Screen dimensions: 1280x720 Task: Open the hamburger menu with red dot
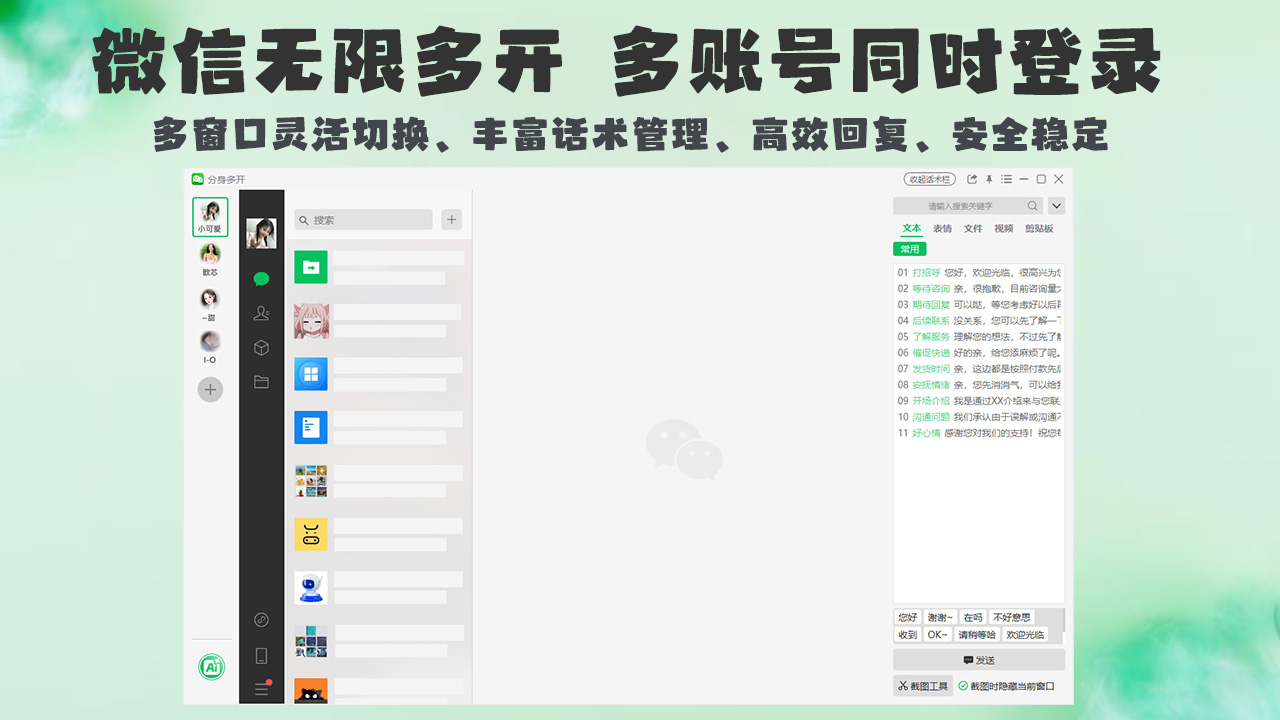click(x=261, y=688)
